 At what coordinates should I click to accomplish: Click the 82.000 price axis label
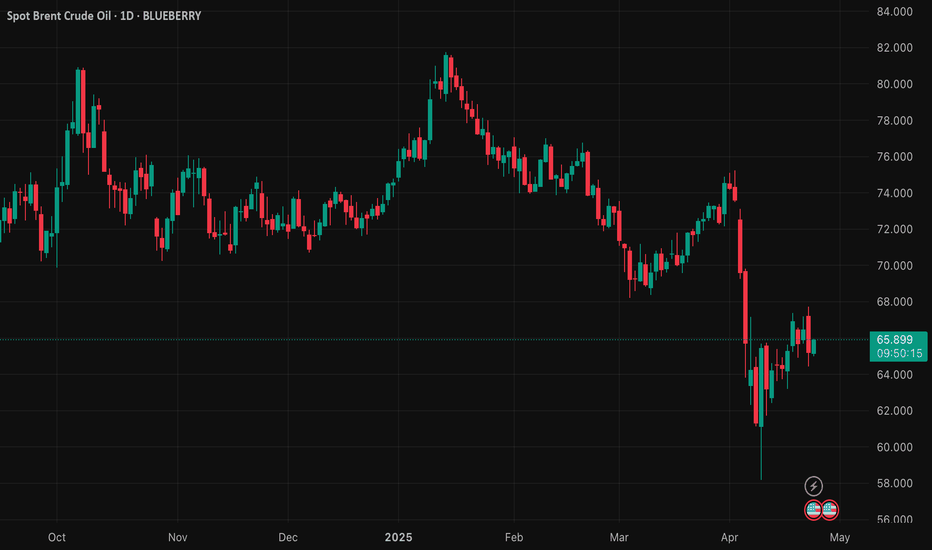(x=895, y=48)
